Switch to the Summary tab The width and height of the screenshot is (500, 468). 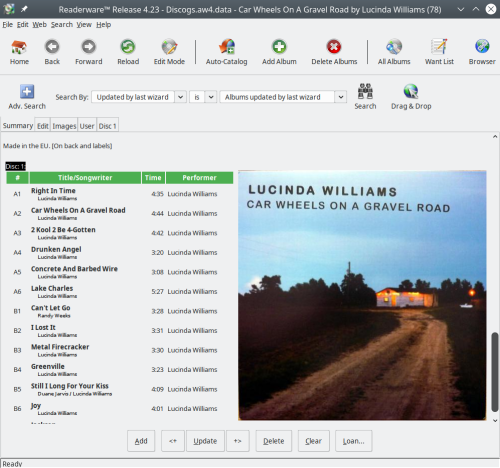point(18,125)
